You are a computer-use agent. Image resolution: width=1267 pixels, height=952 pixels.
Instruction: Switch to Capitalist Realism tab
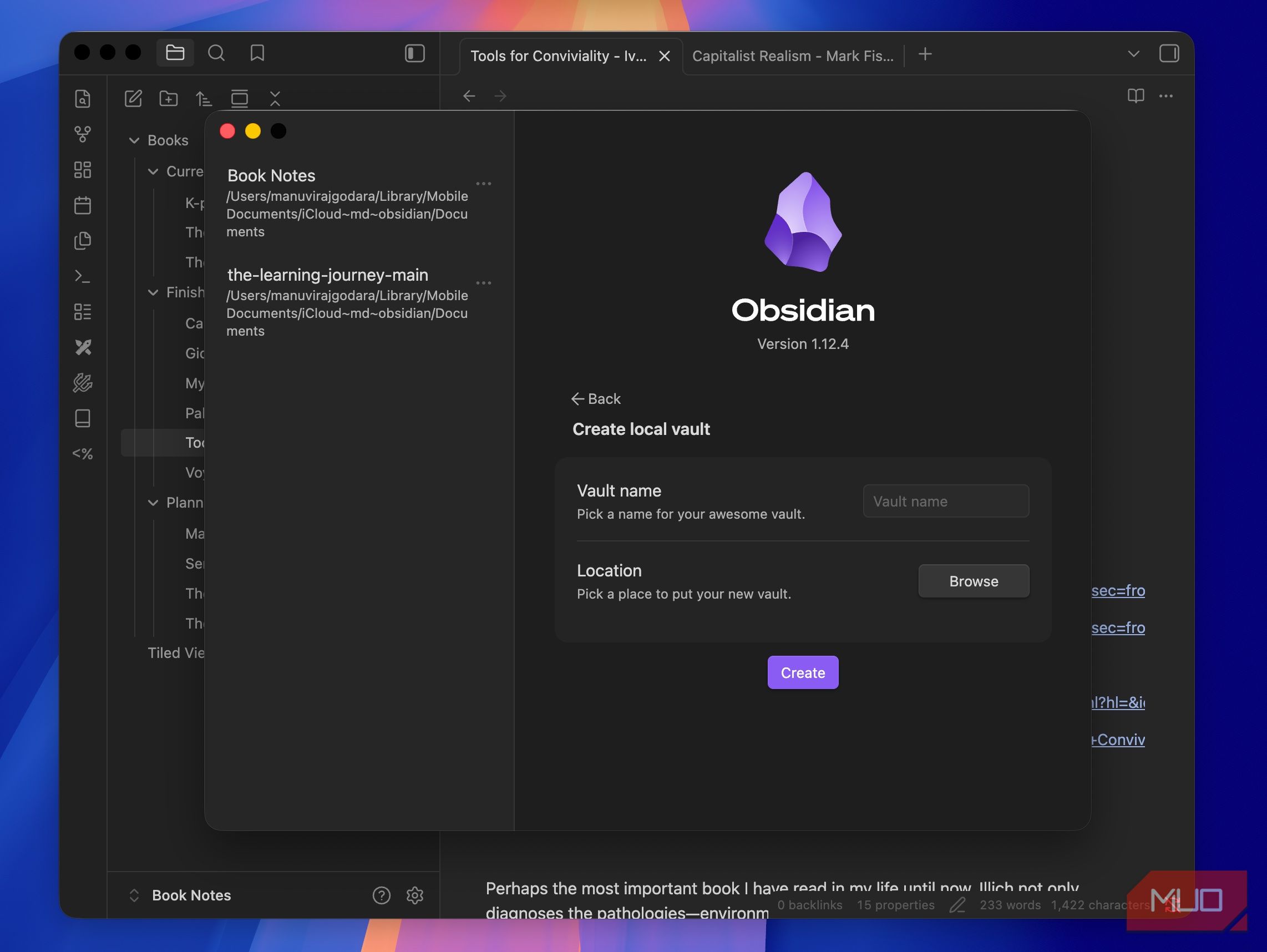(793, 56)
